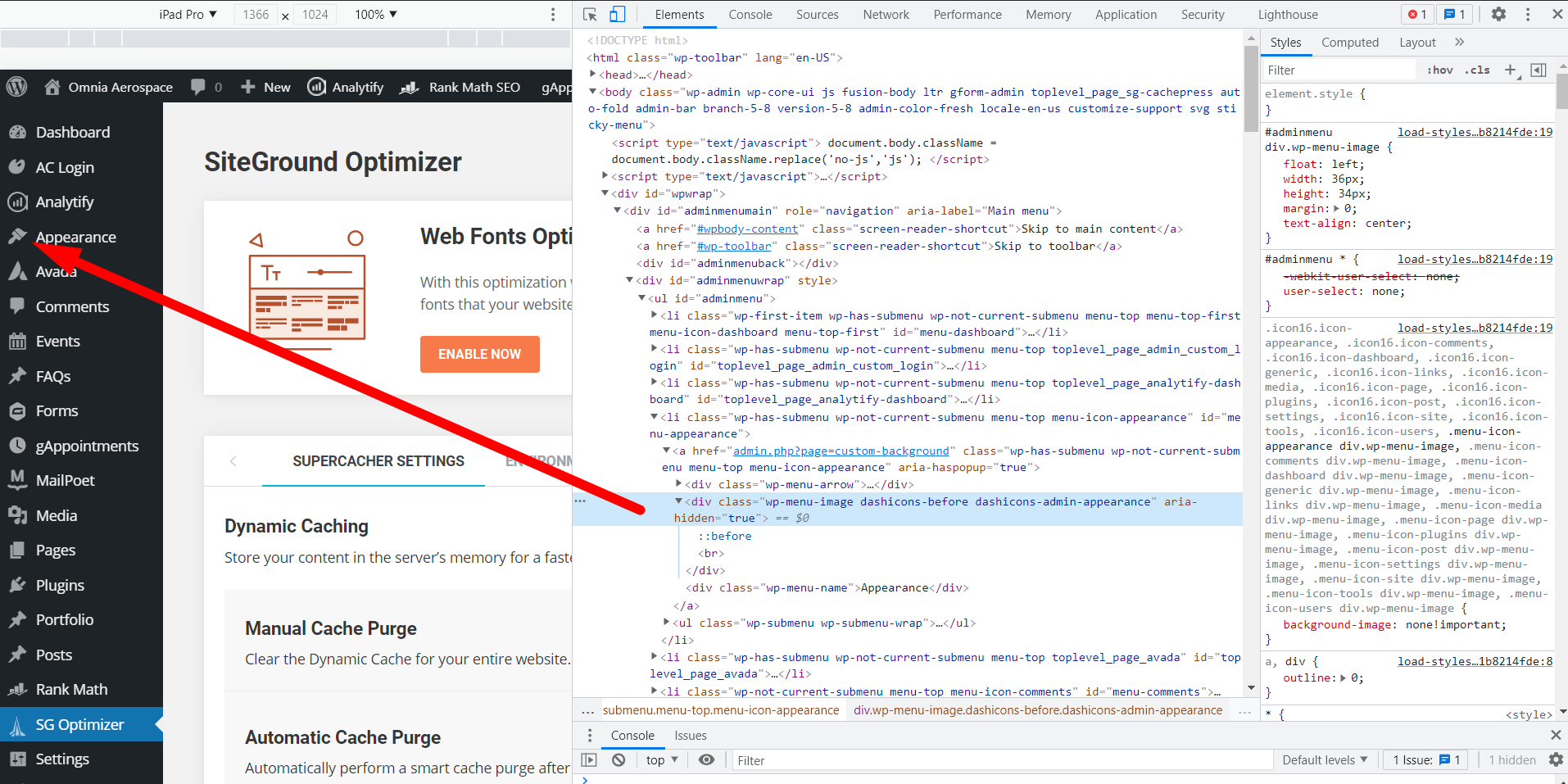
Task: Toggle the device toolbar icon
Action: point(618,14)
